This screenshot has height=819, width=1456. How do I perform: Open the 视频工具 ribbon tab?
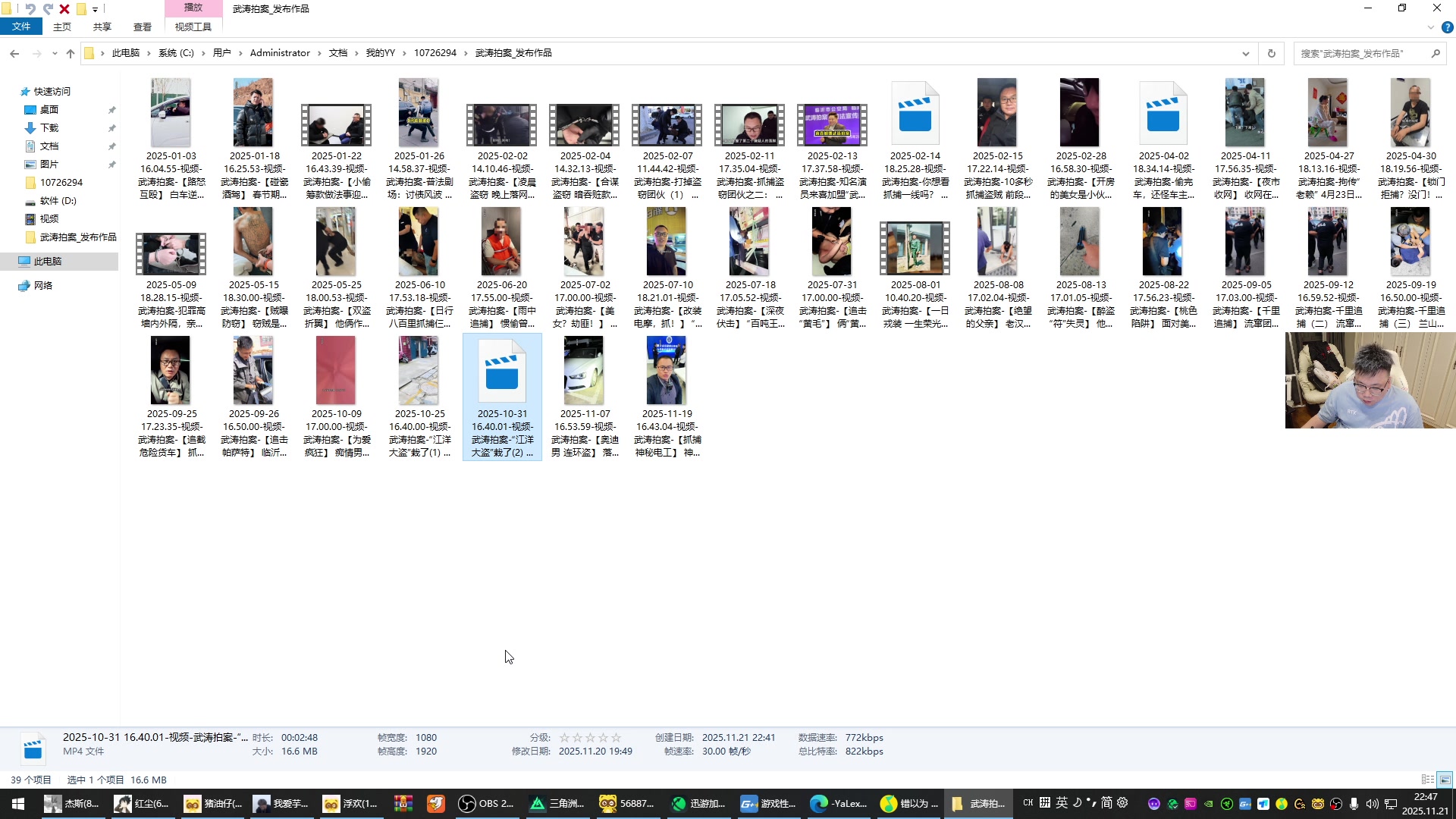tap(193, 27)
